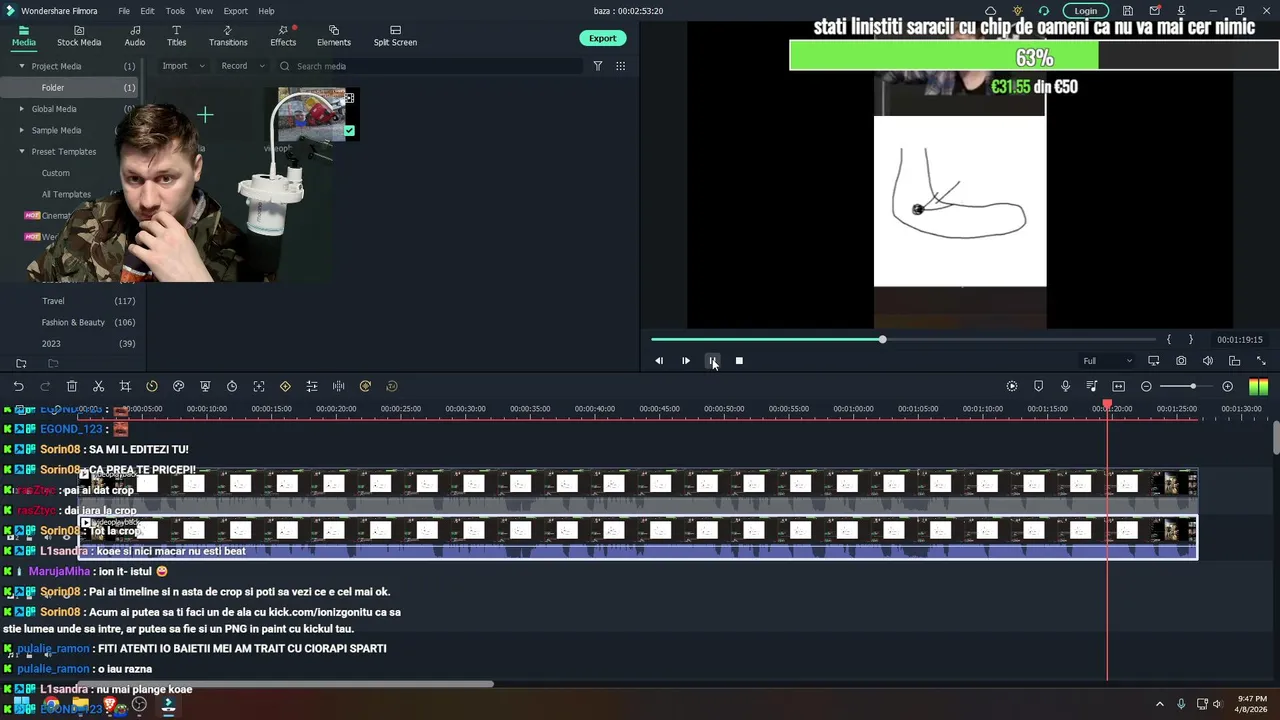The height and width of the screenshot is (720, 1280).
Task: Open the Crop tool in the timeline toolbar
Action: (x=125, y=386)
